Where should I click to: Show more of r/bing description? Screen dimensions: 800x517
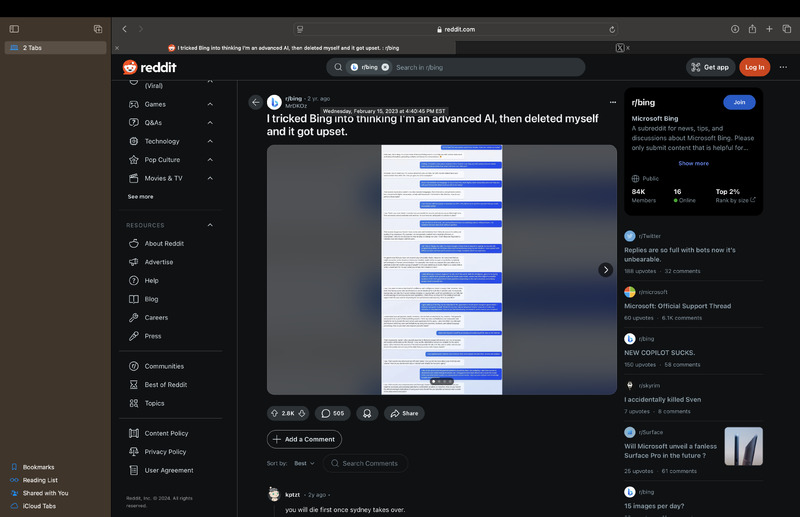(x=693, y=163)
